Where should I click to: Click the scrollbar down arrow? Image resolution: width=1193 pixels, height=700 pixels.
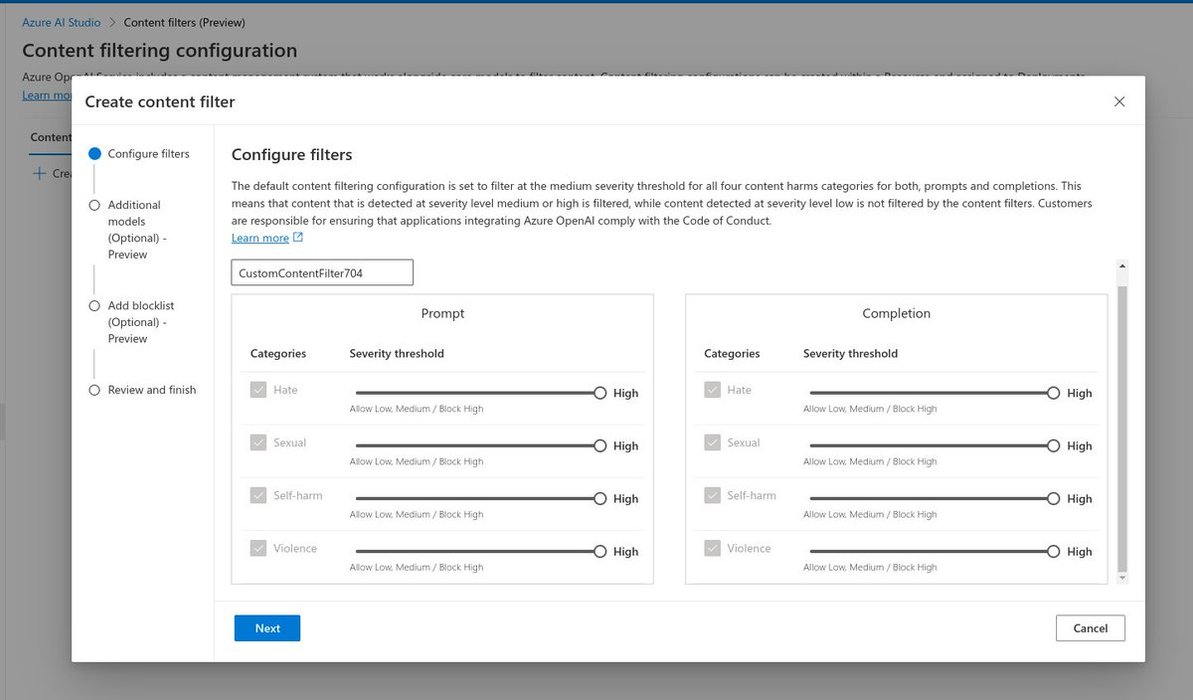coord(1121,578)
